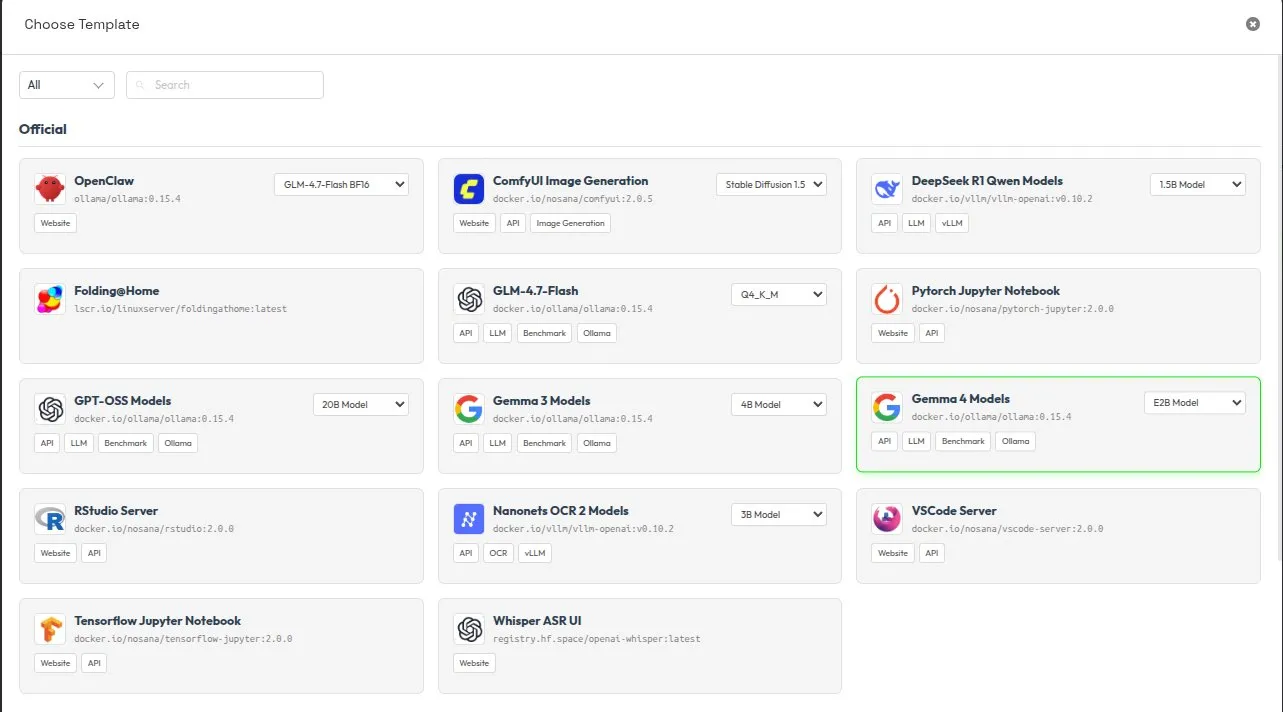
Task: Click the Gemma 3 Models Google icon
Action: [x=469, y=409]
